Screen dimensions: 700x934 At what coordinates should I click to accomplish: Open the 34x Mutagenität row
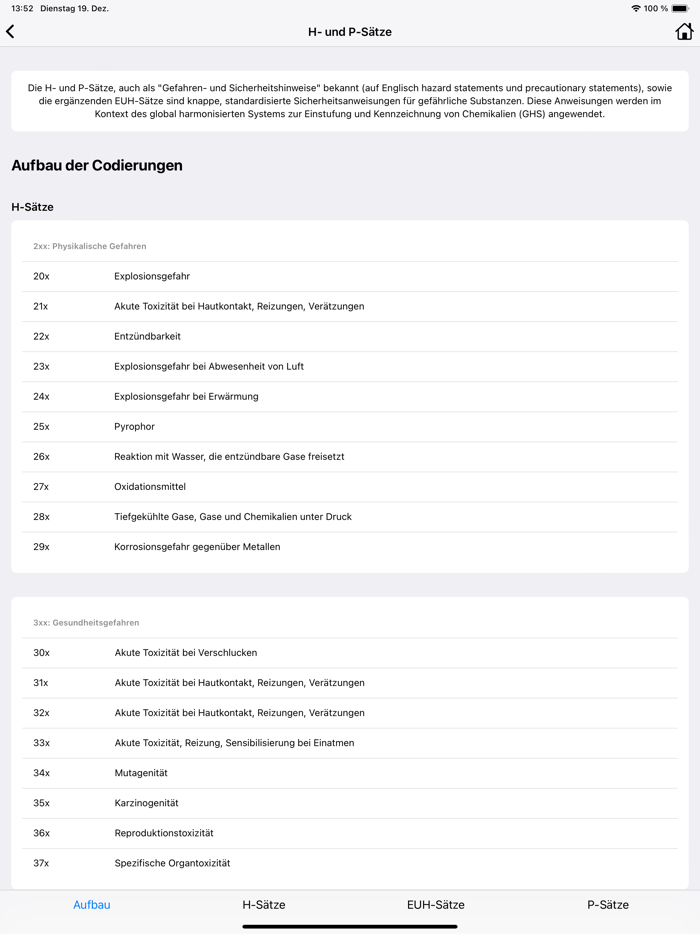pos(350,772)
